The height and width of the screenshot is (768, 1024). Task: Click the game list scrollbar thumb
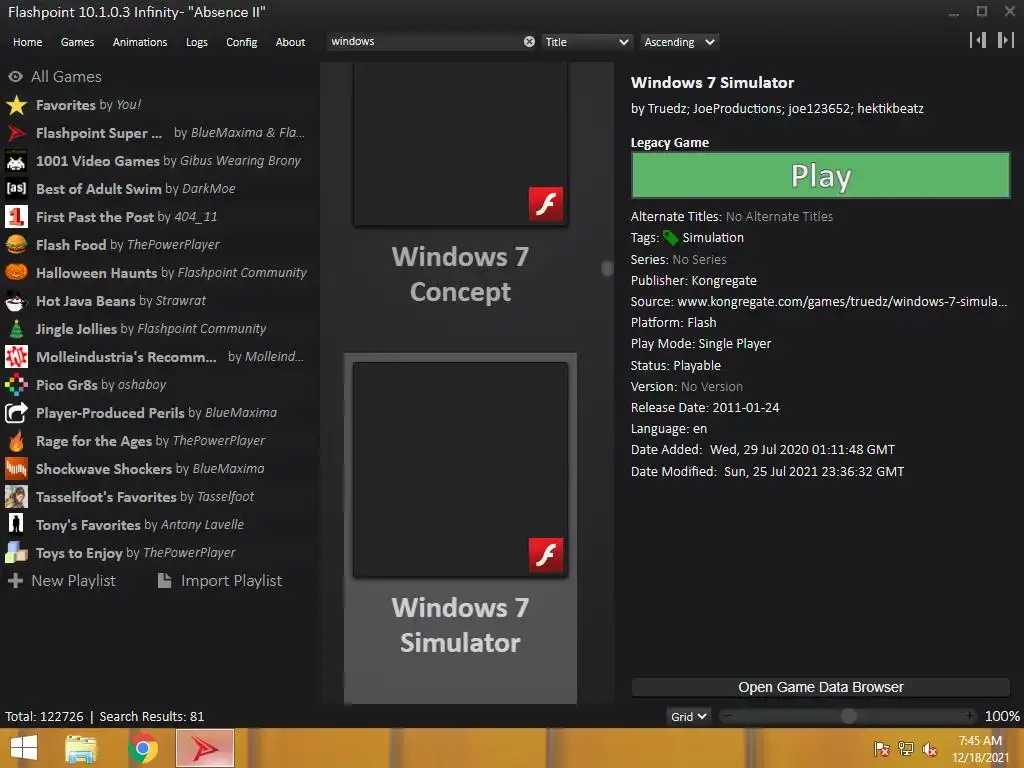607,268
